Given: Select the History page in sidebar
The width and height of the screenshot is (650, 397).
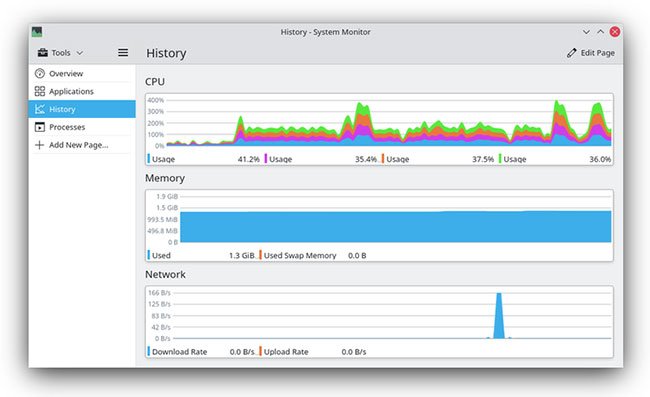Looking at the screenshot, I should [x=82, y=109].
